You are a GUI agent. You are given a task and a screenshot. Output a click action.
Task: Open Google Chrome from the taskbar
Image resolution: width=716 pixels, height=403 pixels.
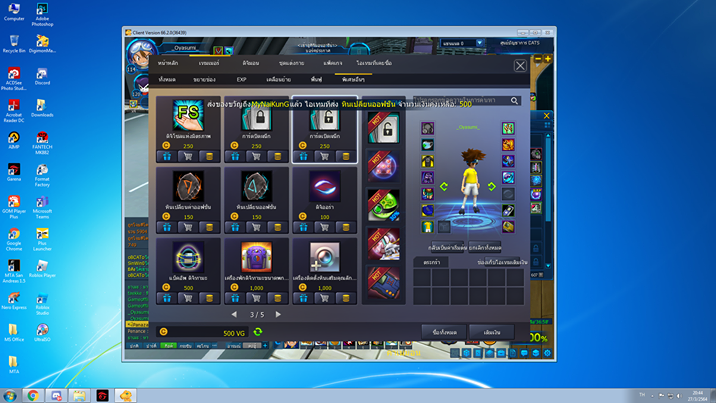(33, 395)
